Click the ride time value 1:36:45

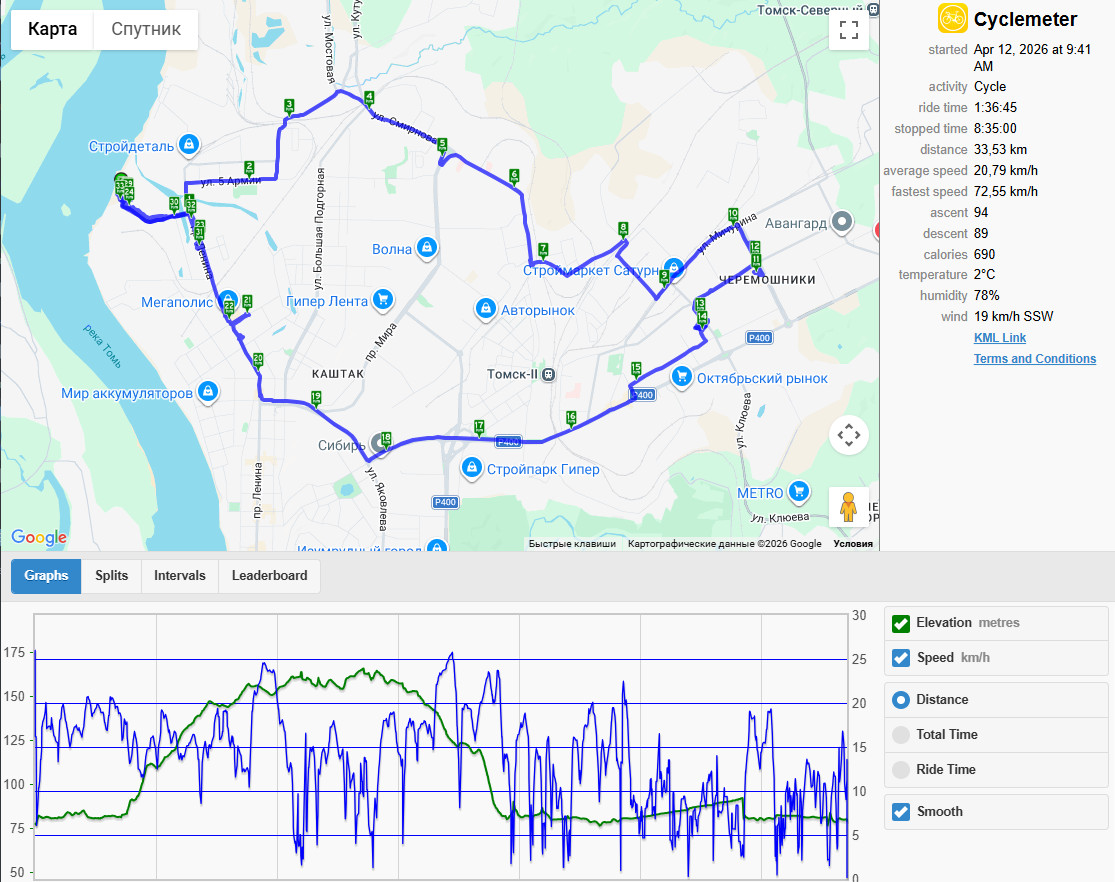pos(995,107)
